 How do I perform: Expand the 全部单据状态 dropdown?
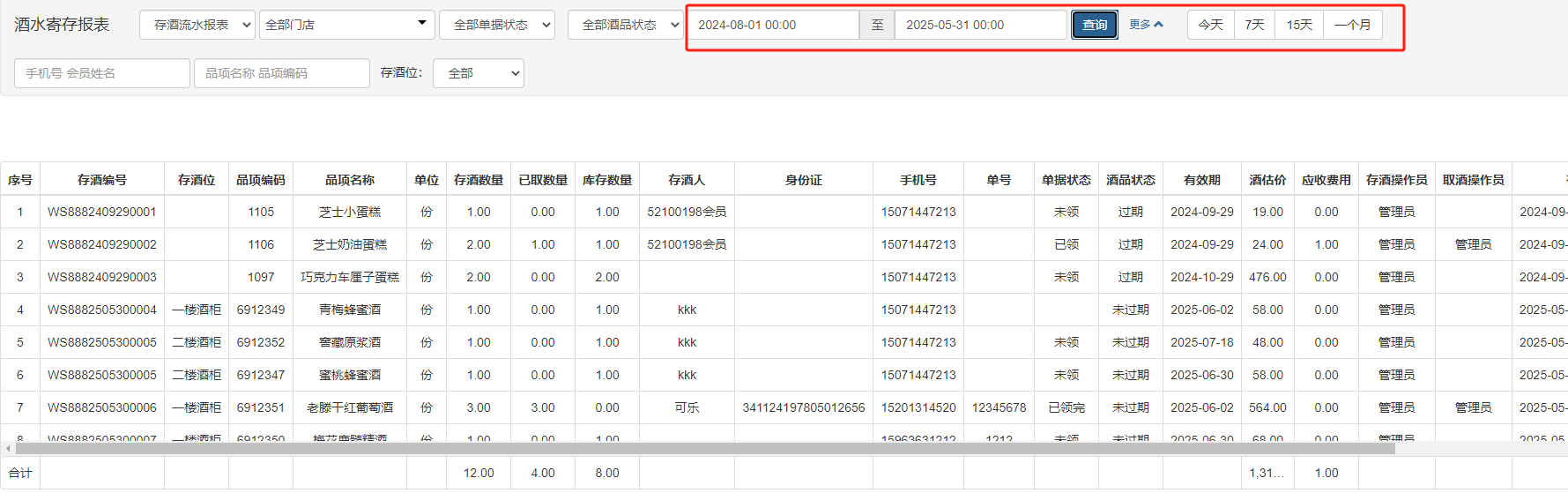(x=497, y=25)
